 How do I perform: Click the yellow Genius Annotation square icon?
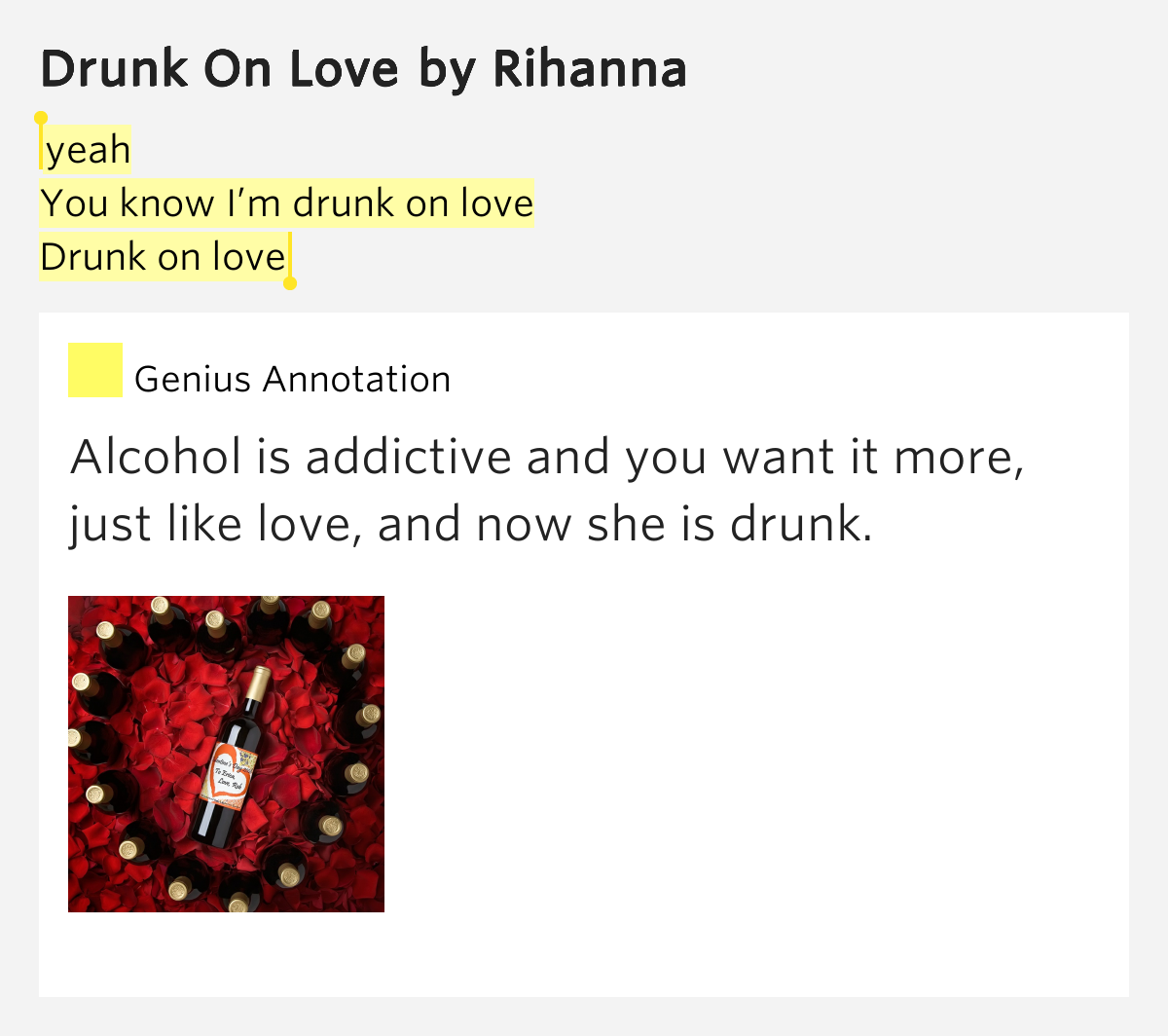(x=94, y=370)
